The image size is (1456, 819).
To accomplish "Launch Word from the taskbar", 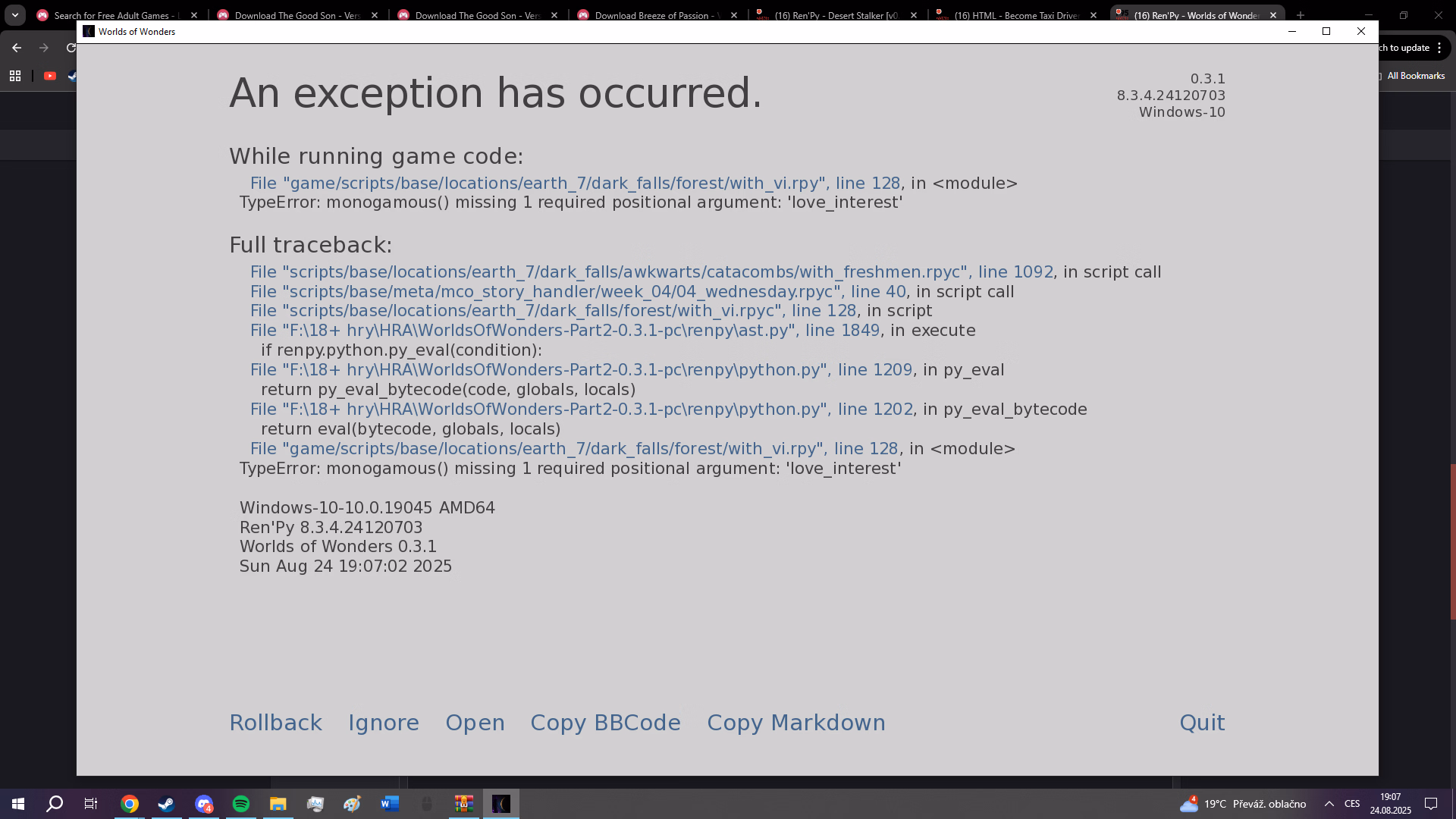I will coord(390,804).
